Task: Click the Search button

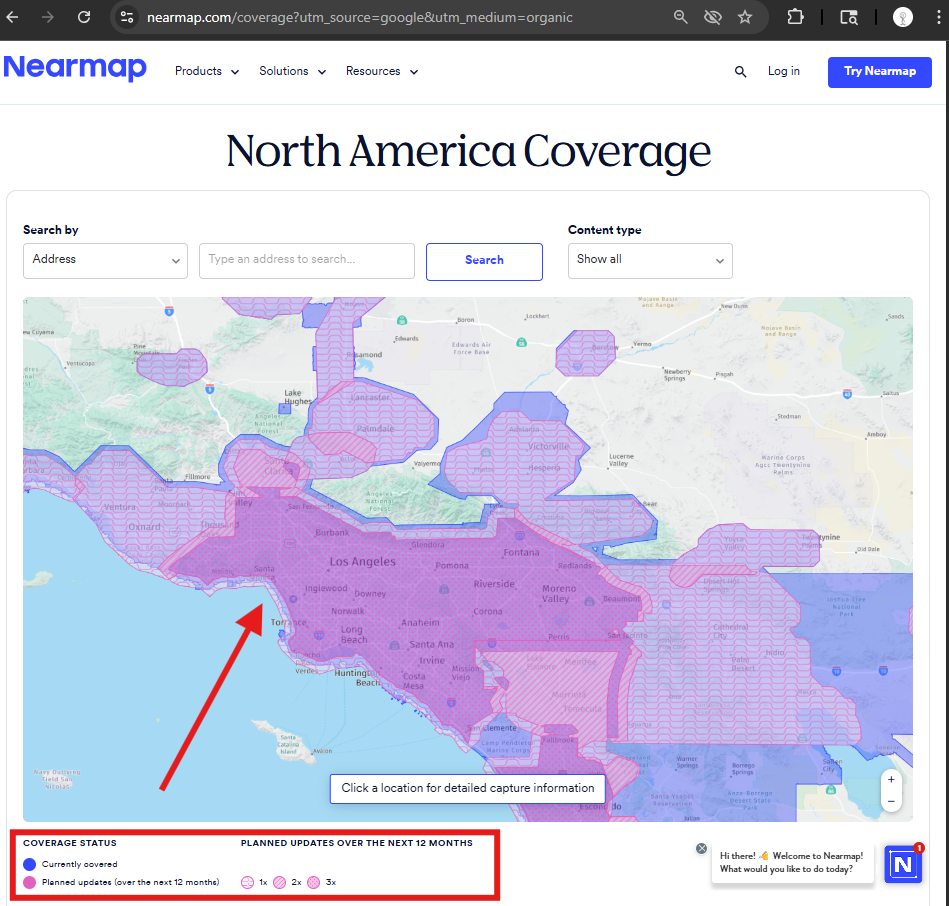Action: pyautogui.click(x=484, y=261)
